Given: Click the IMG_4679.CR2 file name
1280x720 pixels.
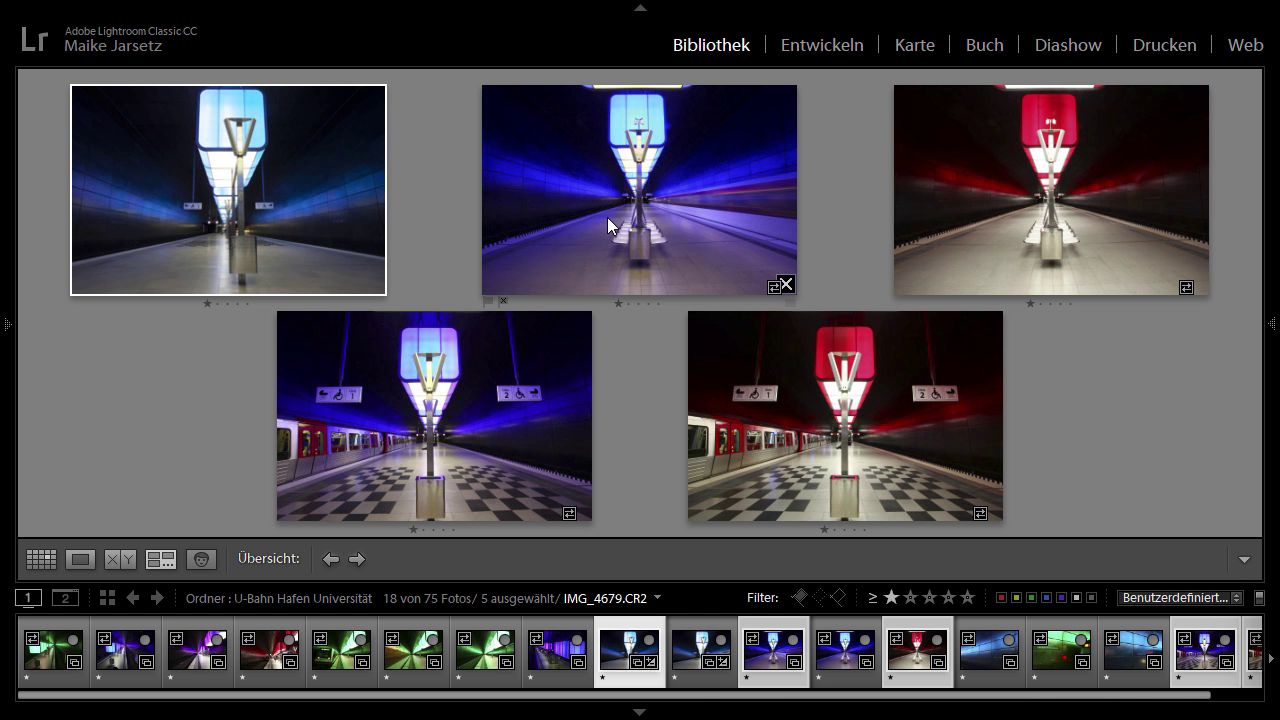Looking at the screenshot, I should (606, 598).
